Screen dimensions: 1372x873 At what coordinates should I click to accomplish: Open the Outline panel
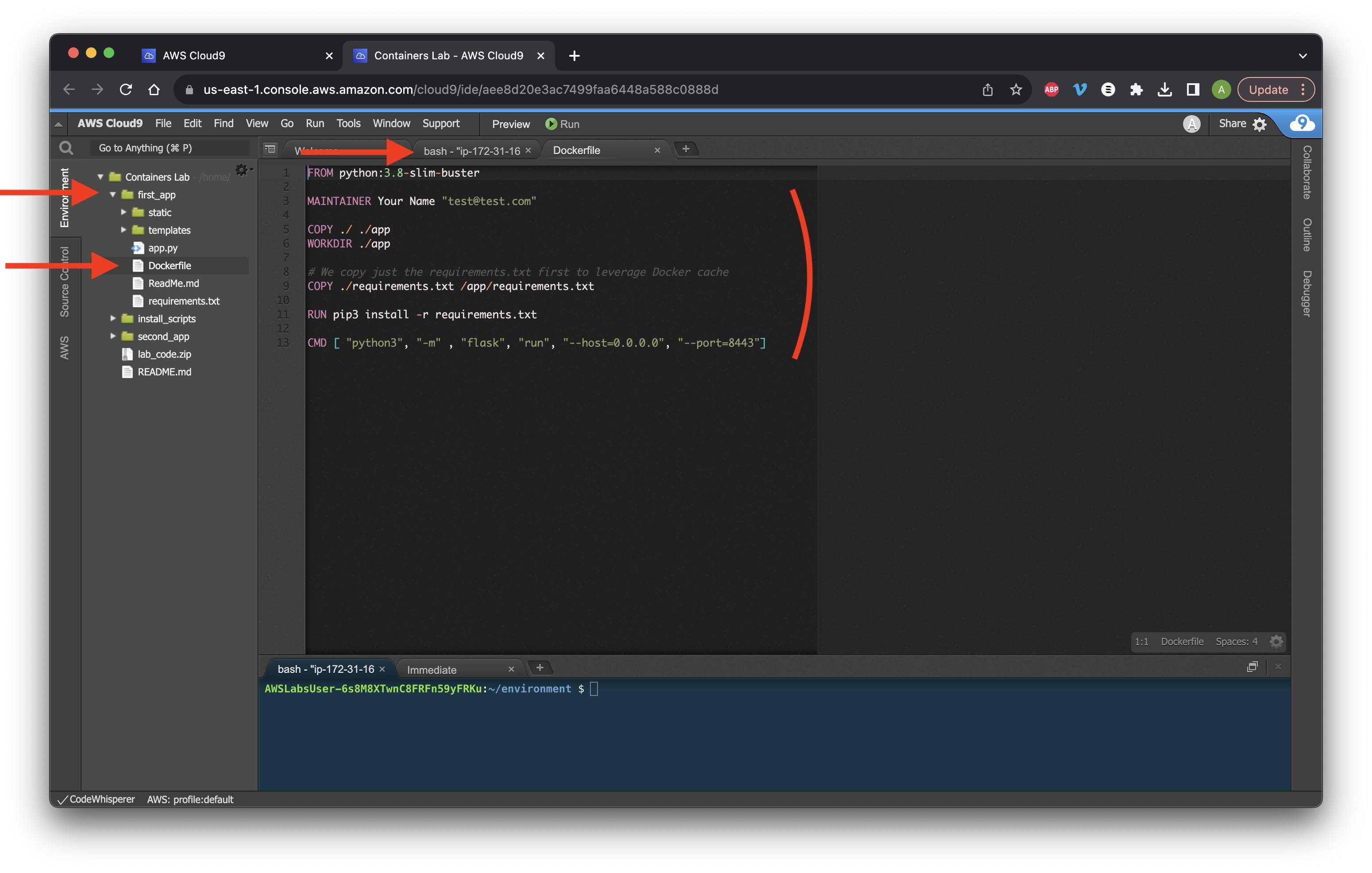(1306, 234)
